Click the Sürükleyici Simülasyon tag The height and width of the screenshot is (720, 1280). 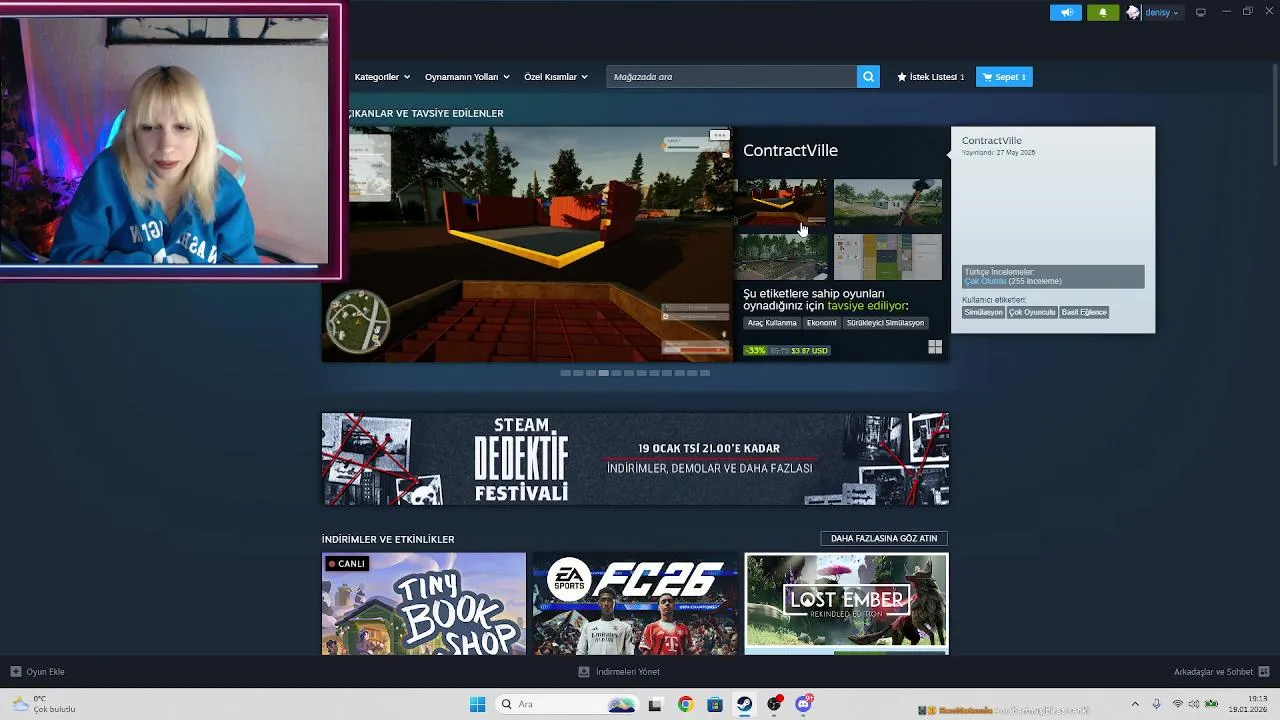(x=885, y=323)
